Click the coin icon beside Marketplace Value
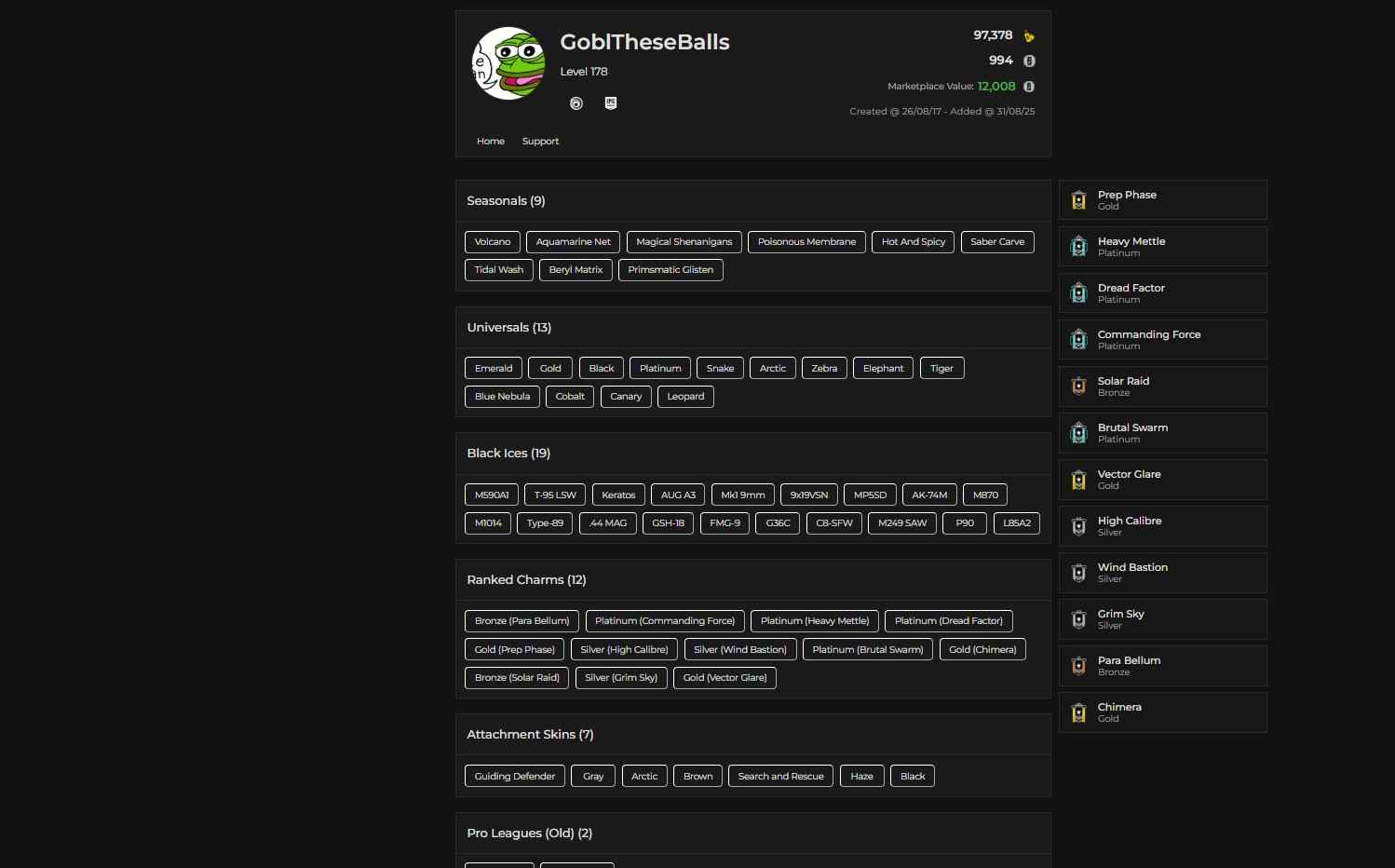Image resolution: width=1395 pixels, height=868 pixels. [x=1029, y=87]
